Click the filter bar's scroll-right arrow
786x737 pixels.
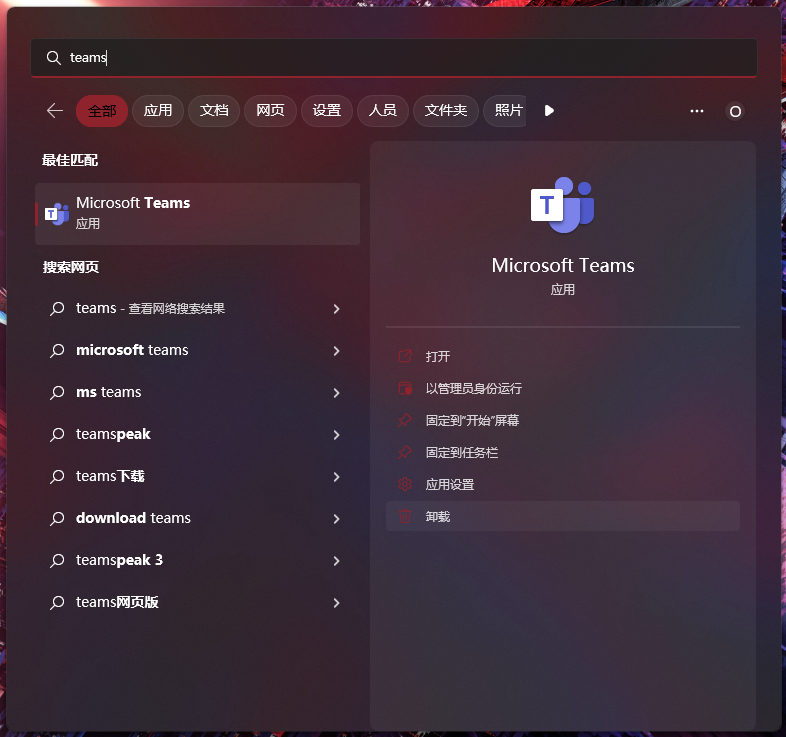point(549,111)
